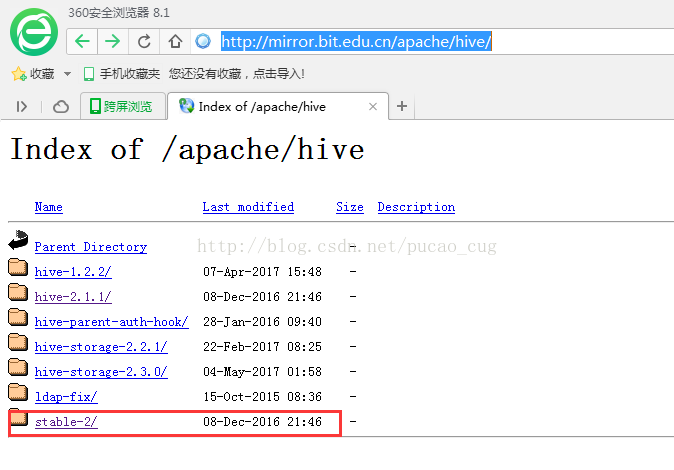Sort listing by Name column
This screenshot has height=470, width=674.
(x=49, y=207)
